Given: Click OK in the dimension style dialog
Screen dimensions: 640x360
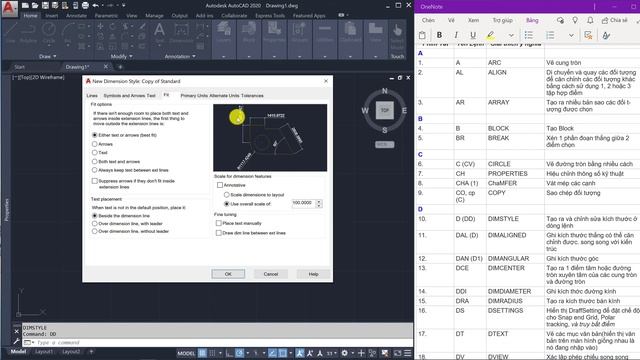Looking at the screenshot, I should 228,274.
